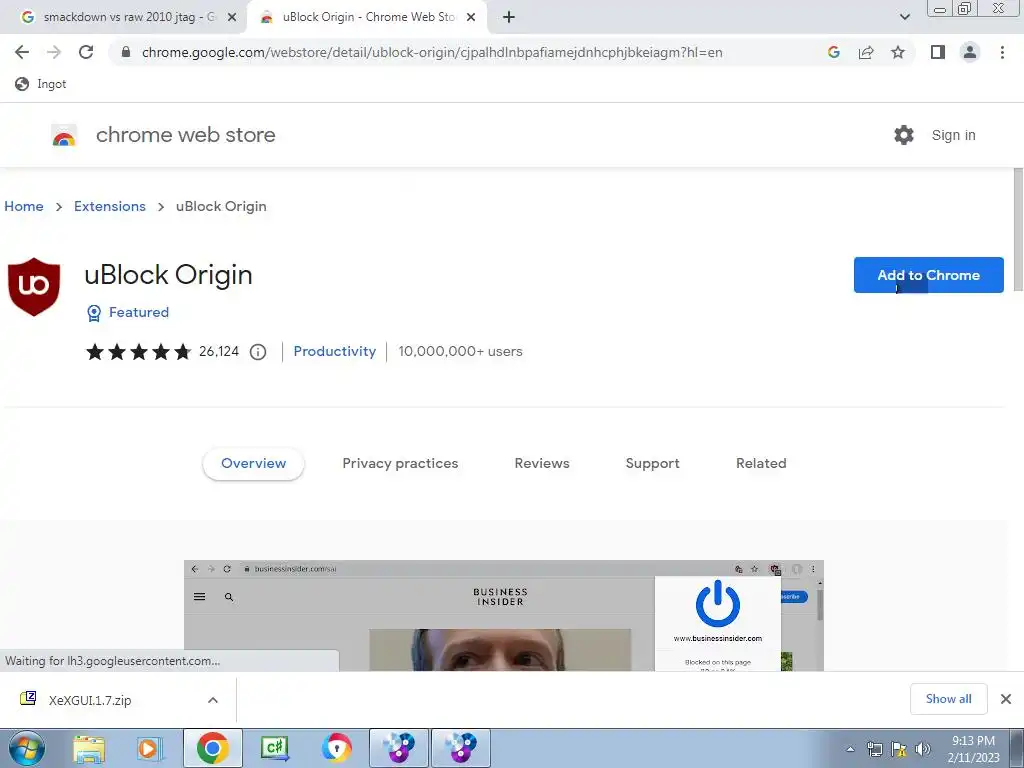Image resolution: width=1024 pixels, height=768 pixels.
Task: Click the Chrome Web Store rainbow logo
Action: (64, 135)
